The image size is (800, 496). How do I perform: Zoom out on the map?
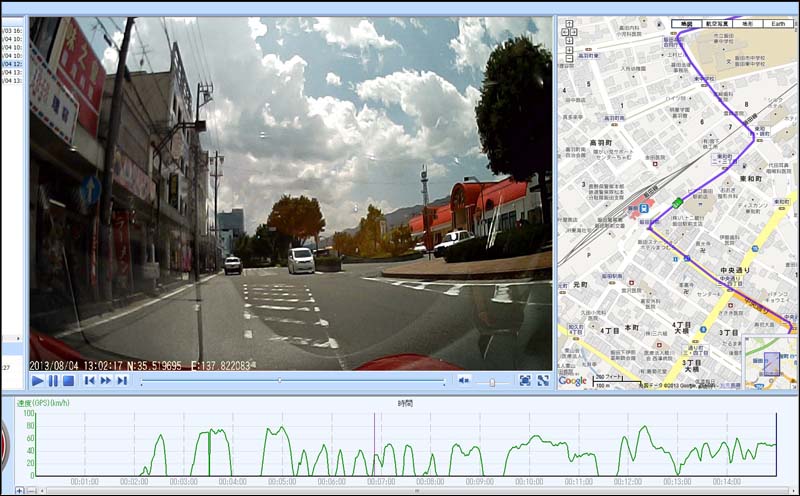tap(569, 58)
